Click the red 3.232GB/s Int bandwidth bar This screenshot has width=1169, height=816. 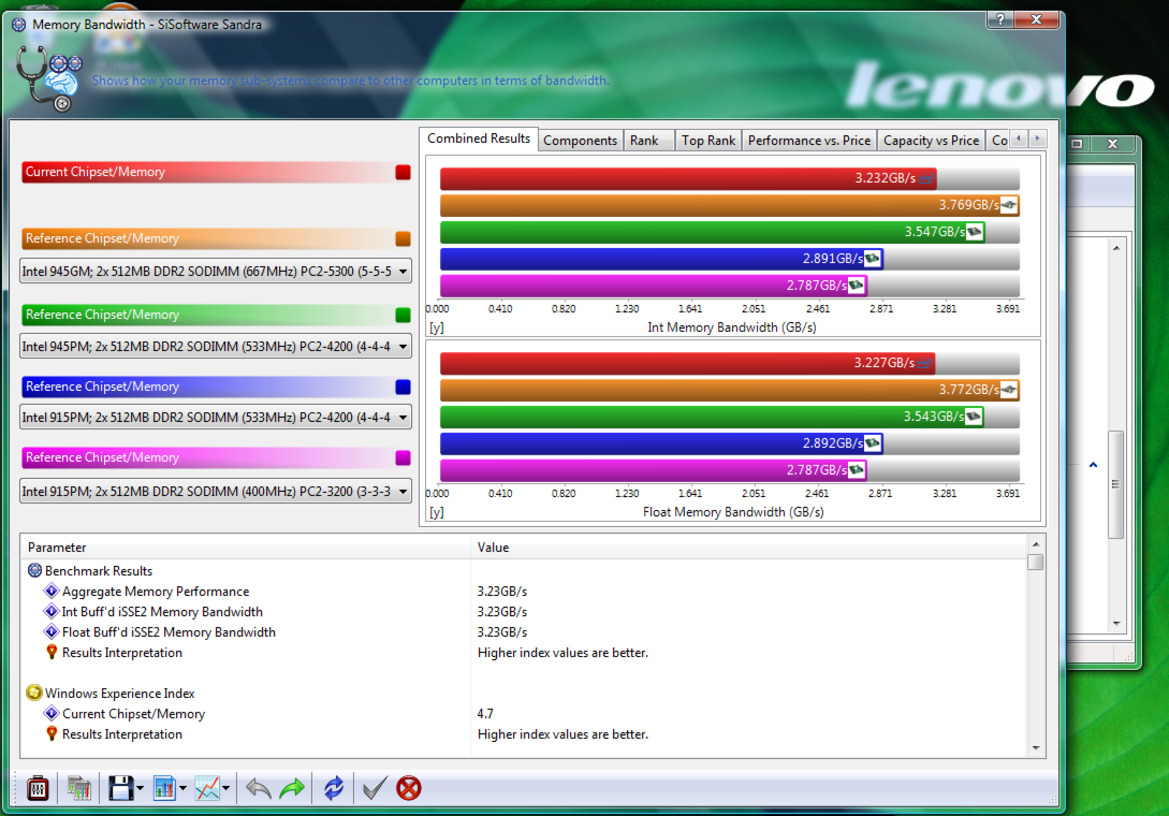pyautogui.click(x=688, y=179)
